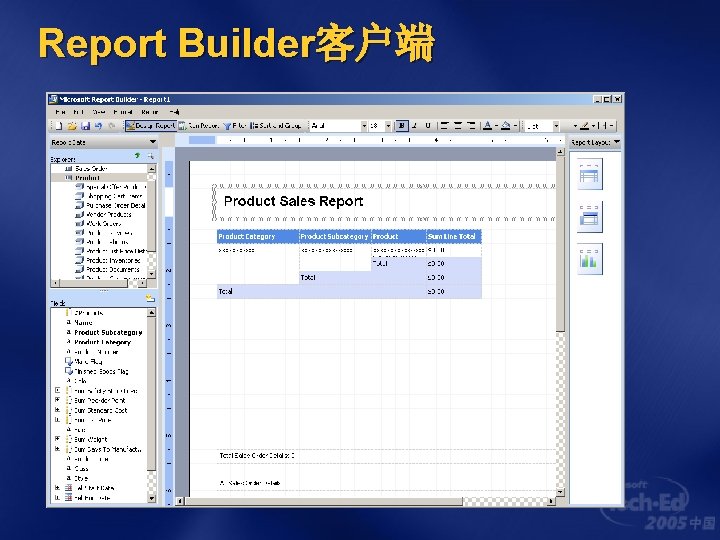Expand Sum Days To Manufacture field
Viewport: 720px width, 540px height.
(x=57, y=449)
